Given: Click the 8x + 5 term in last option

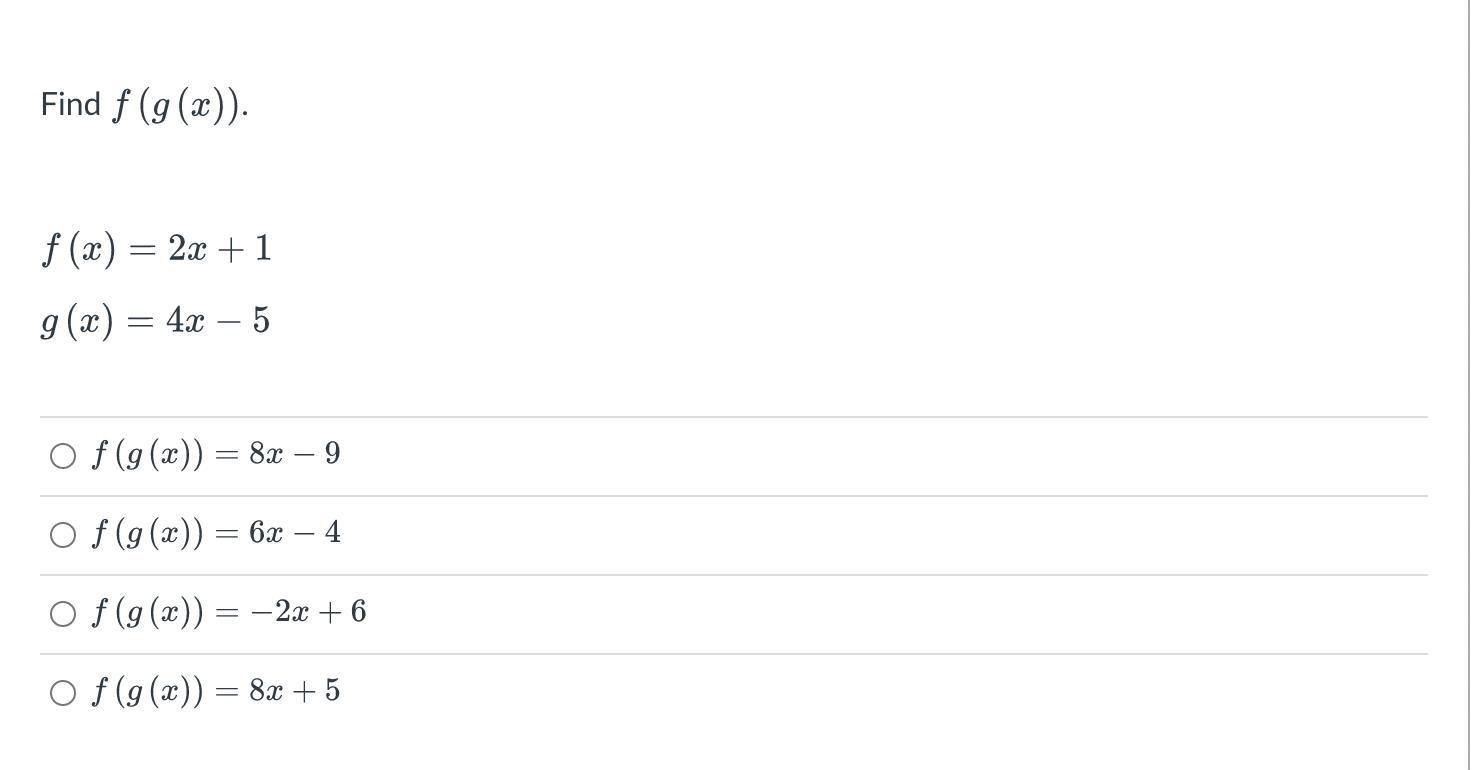Looking at the screenshot, I should coord(295,691).
